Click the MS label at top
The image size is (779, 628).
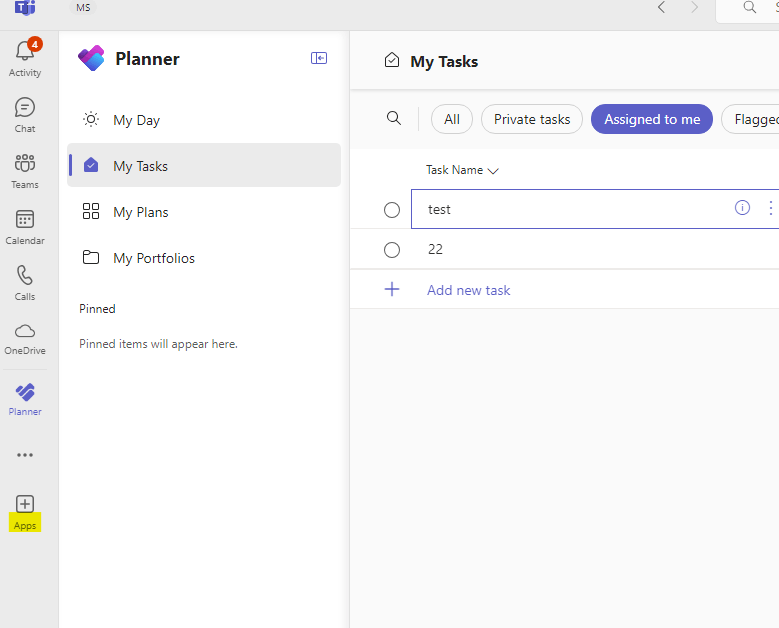pyautogui.click(x=83, y=7)
